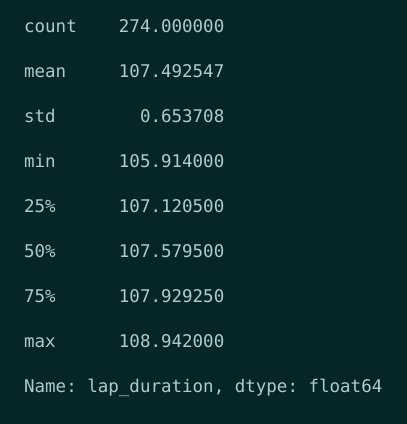Select the max value 108.942000
This screenshot has width=407, height=424.
coord(171,341)
